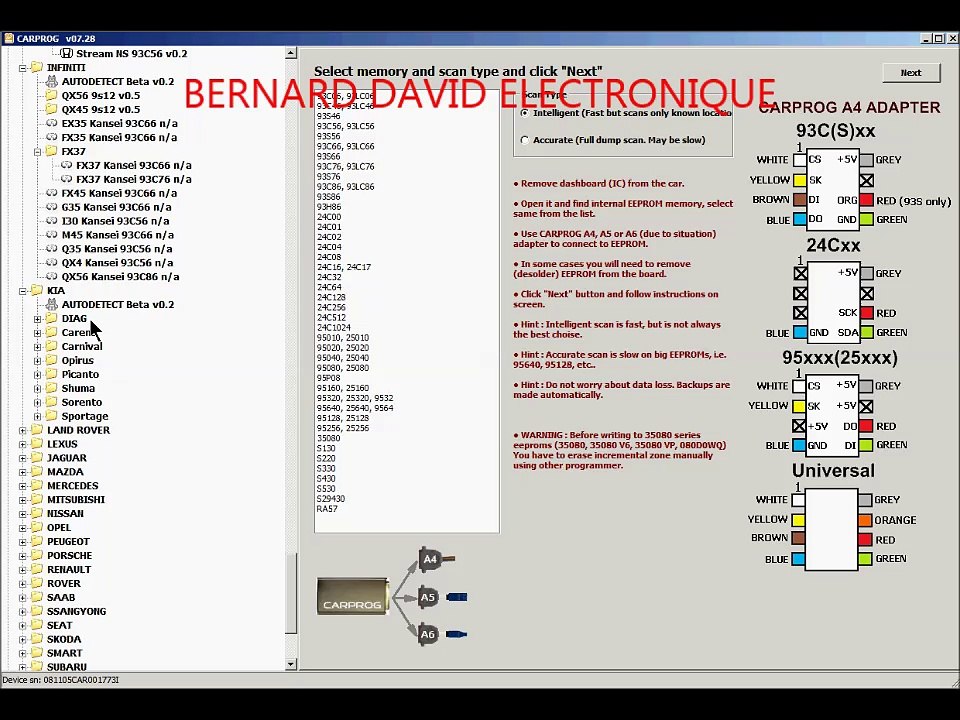
Task: Click the A5 adapter icon
Action: (x=428, y=598)
